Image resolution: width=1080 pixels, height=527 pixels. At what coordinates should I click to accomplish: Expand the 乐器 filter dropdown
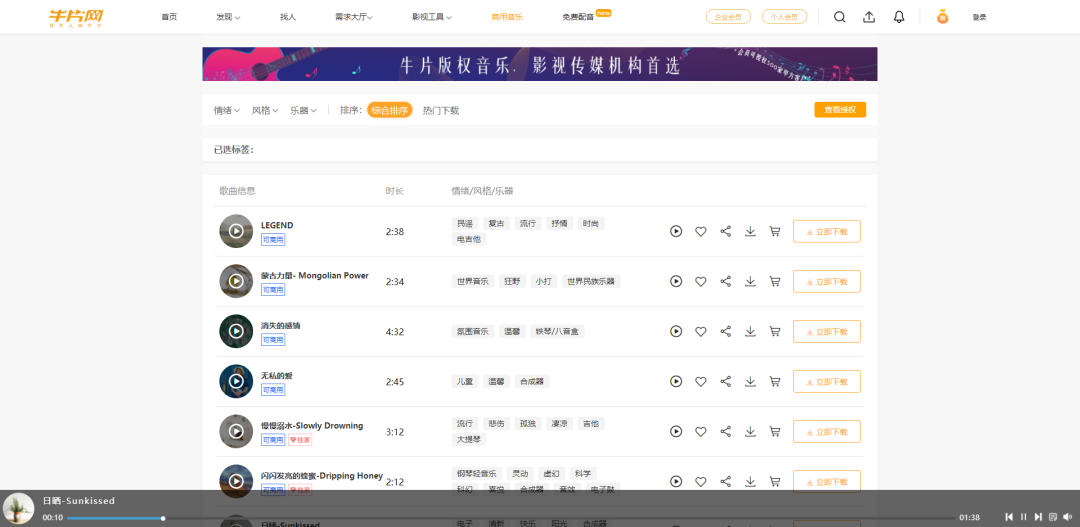pyautogui.click(x=303, y=110)
